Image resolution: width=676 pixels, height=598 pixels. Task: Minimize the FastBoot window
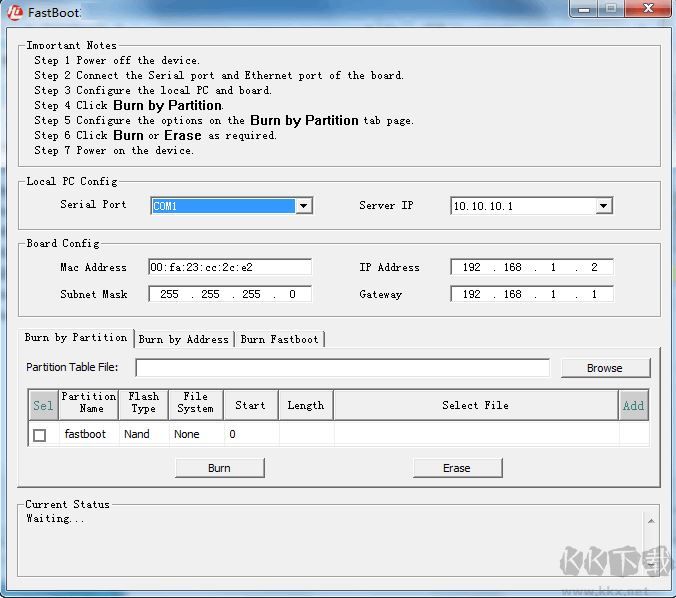(586, 8)
